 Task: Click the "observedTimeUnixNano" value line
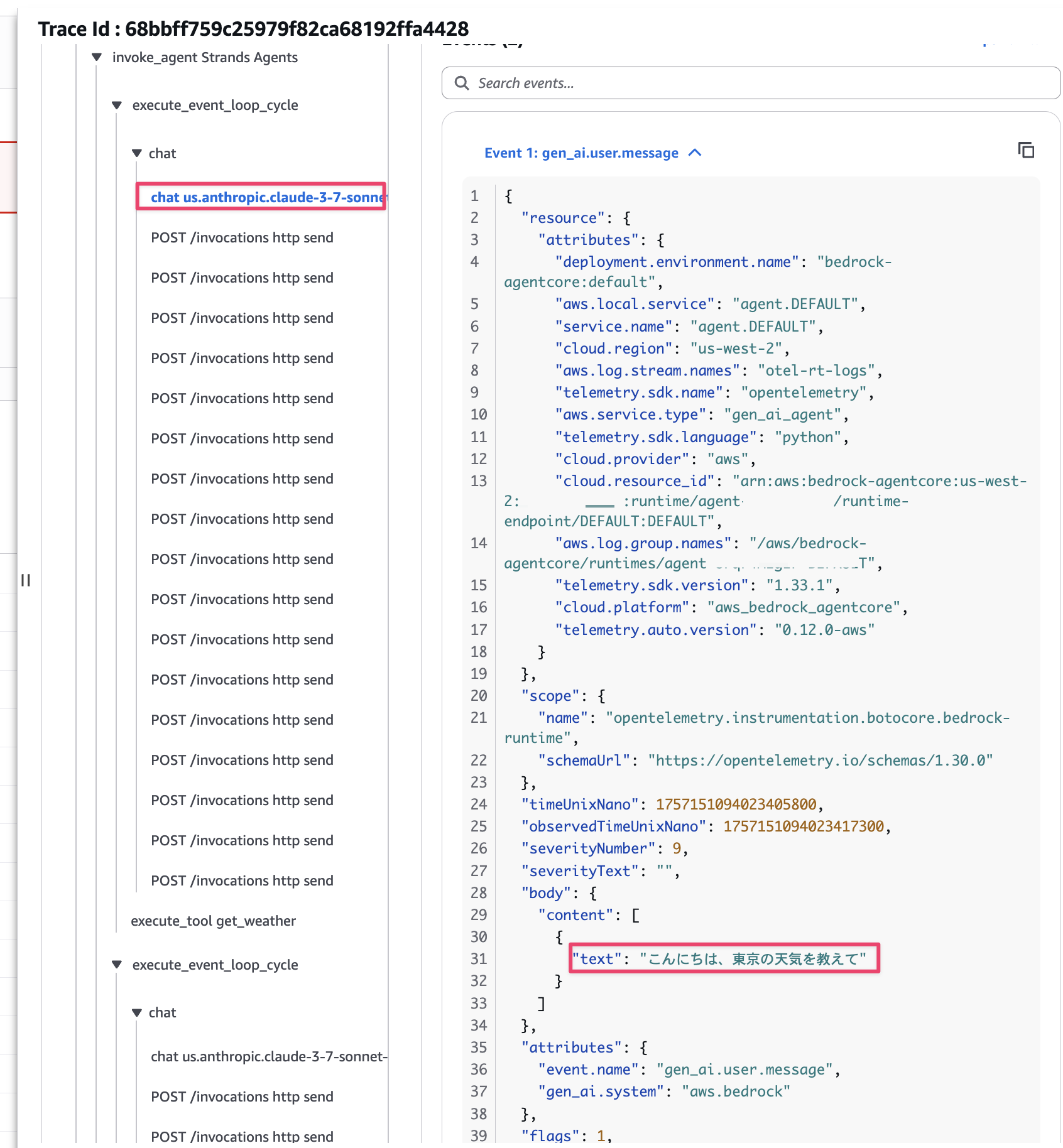706,826
